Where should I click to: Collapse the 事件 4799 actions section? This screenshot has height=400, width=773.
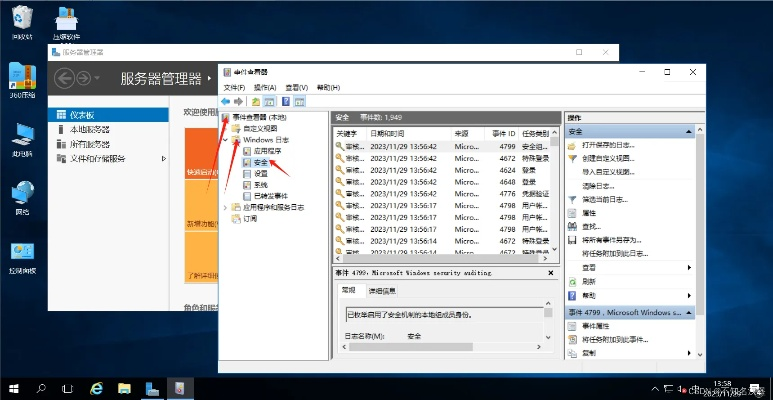point(689,313)
